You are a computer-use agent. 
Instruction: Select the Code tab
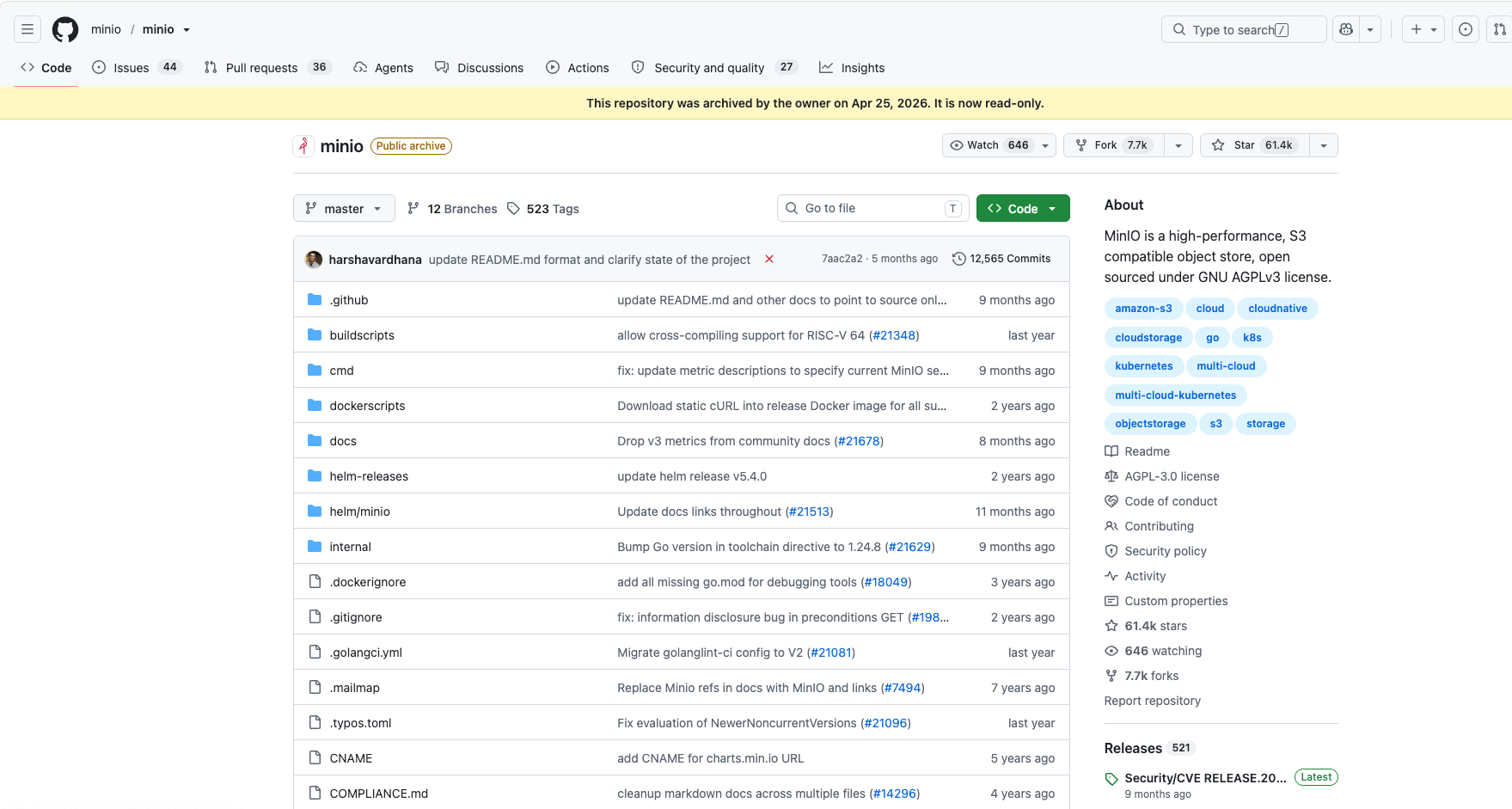click(x=46, y=67)
